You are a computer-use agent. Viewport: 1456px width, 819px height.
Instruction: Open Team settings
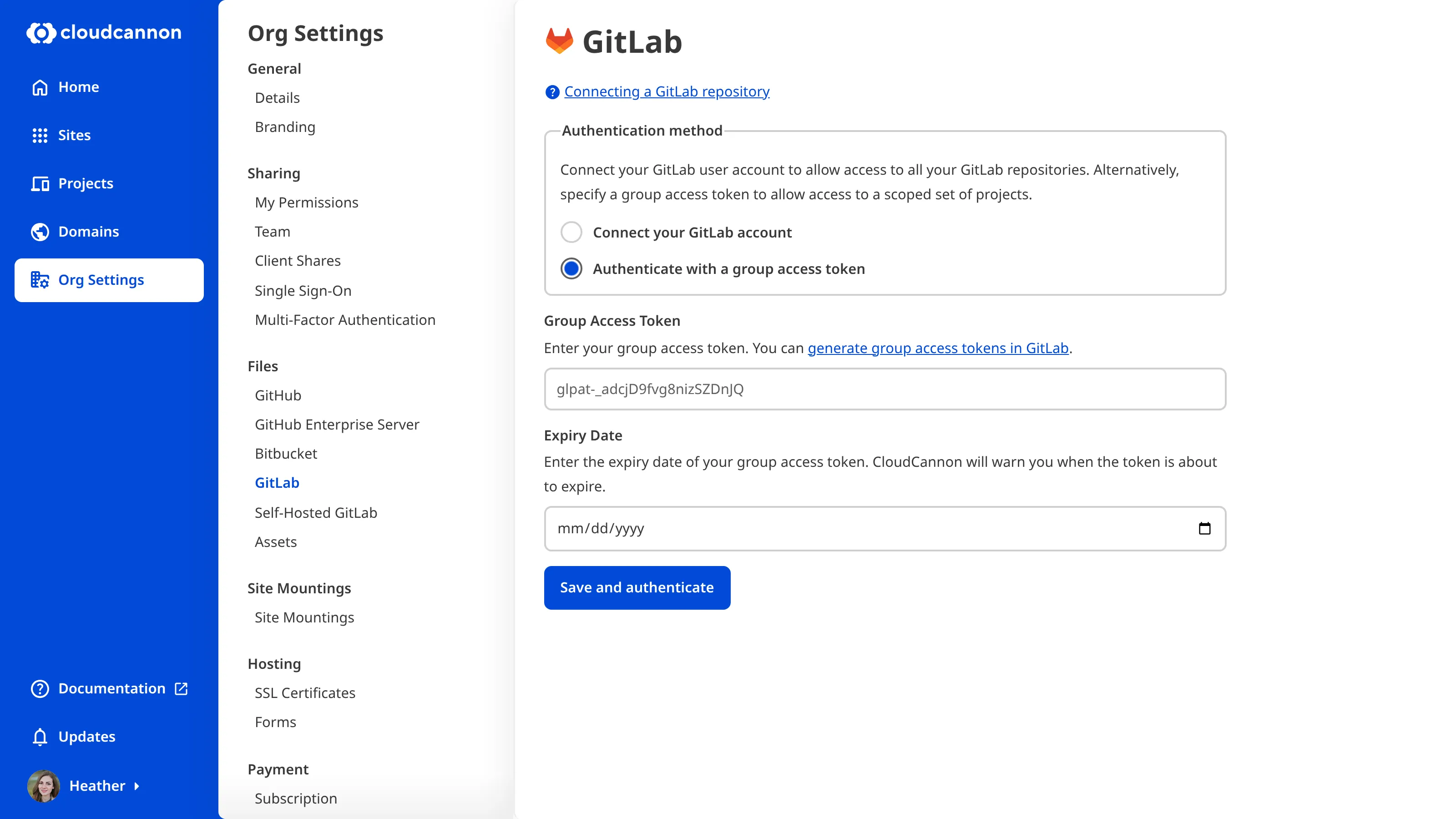272,232
